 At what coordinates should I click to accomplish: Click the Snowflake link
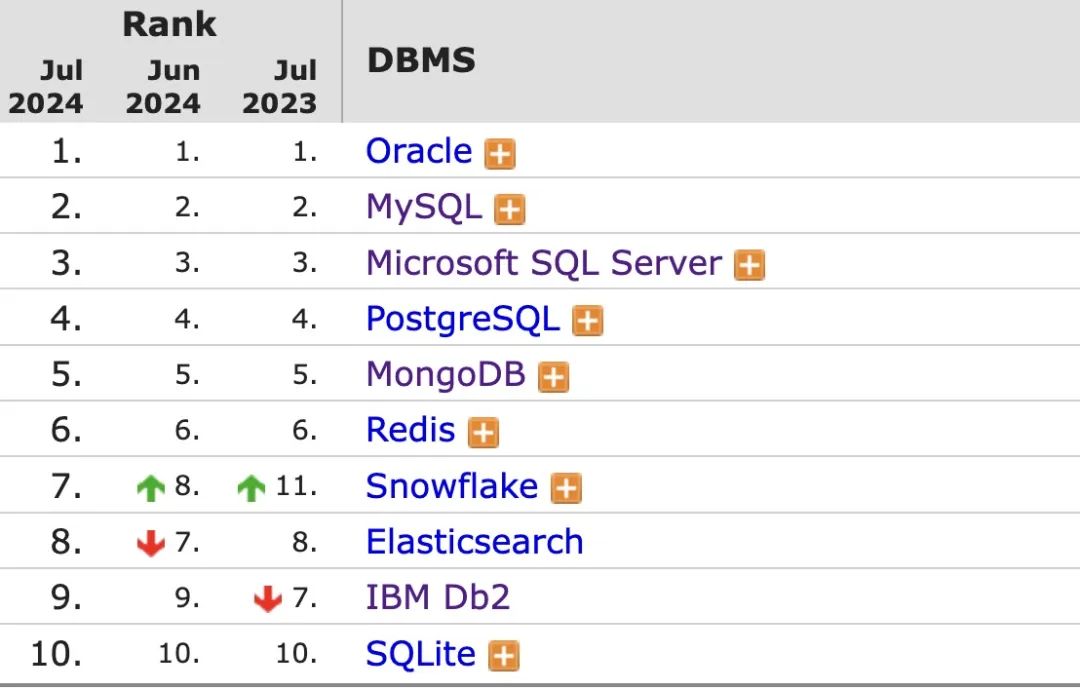point(451,486)
